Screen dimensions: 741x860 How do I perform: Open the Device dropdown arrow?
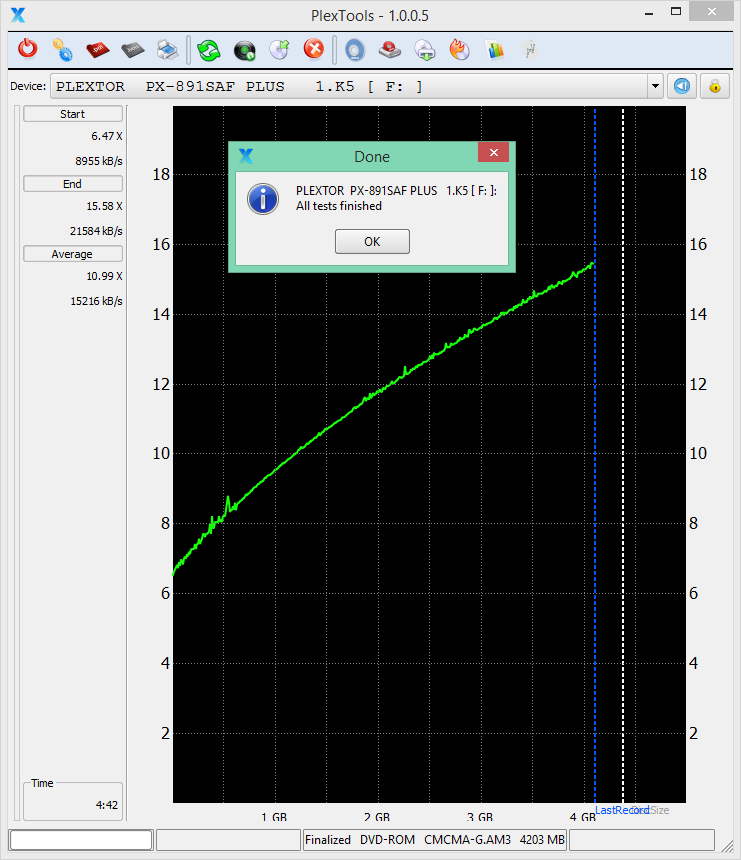[x=655, y=86]
